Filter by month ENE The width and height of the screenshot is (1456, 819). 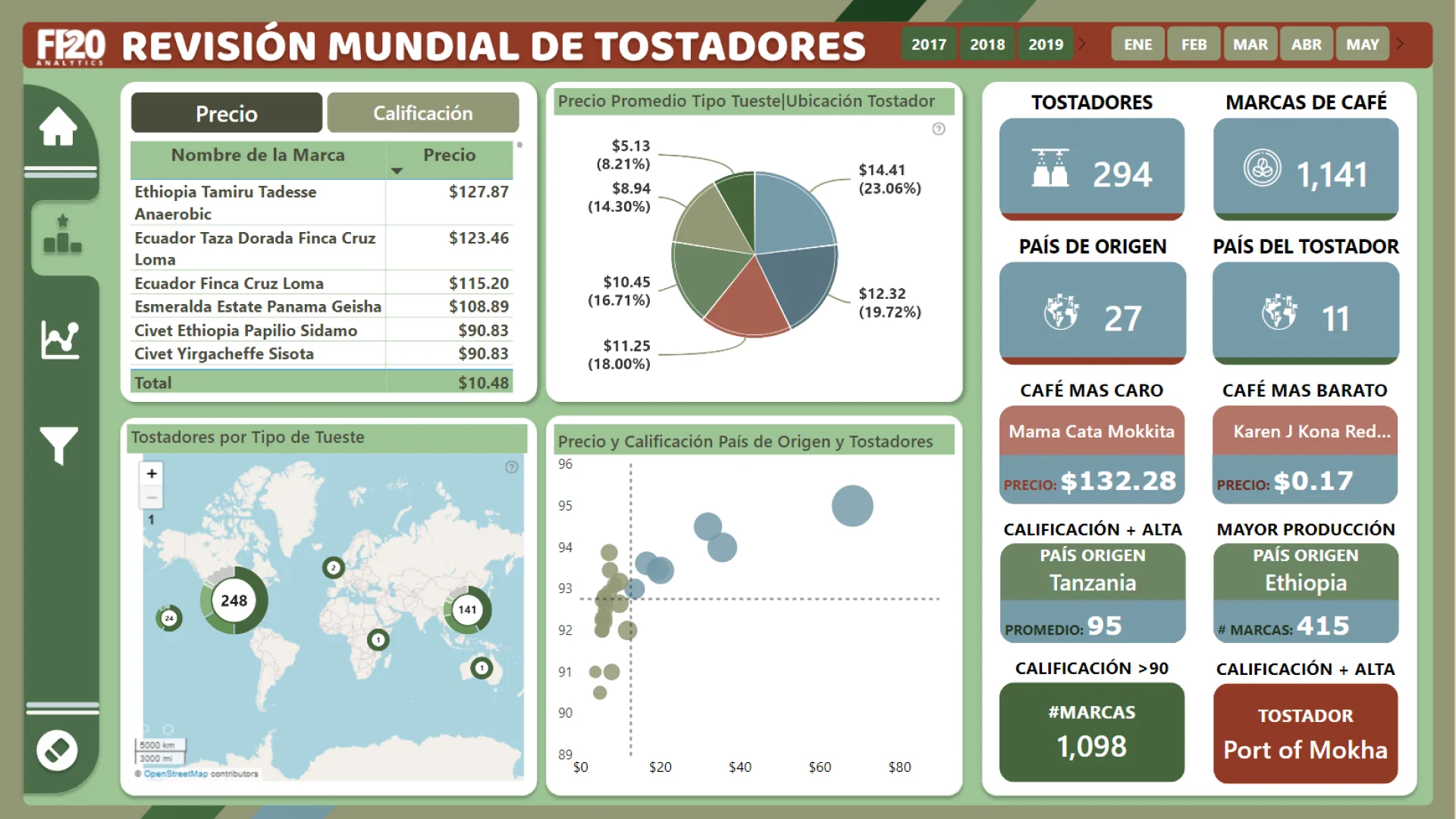click(x=1137, y=44)
